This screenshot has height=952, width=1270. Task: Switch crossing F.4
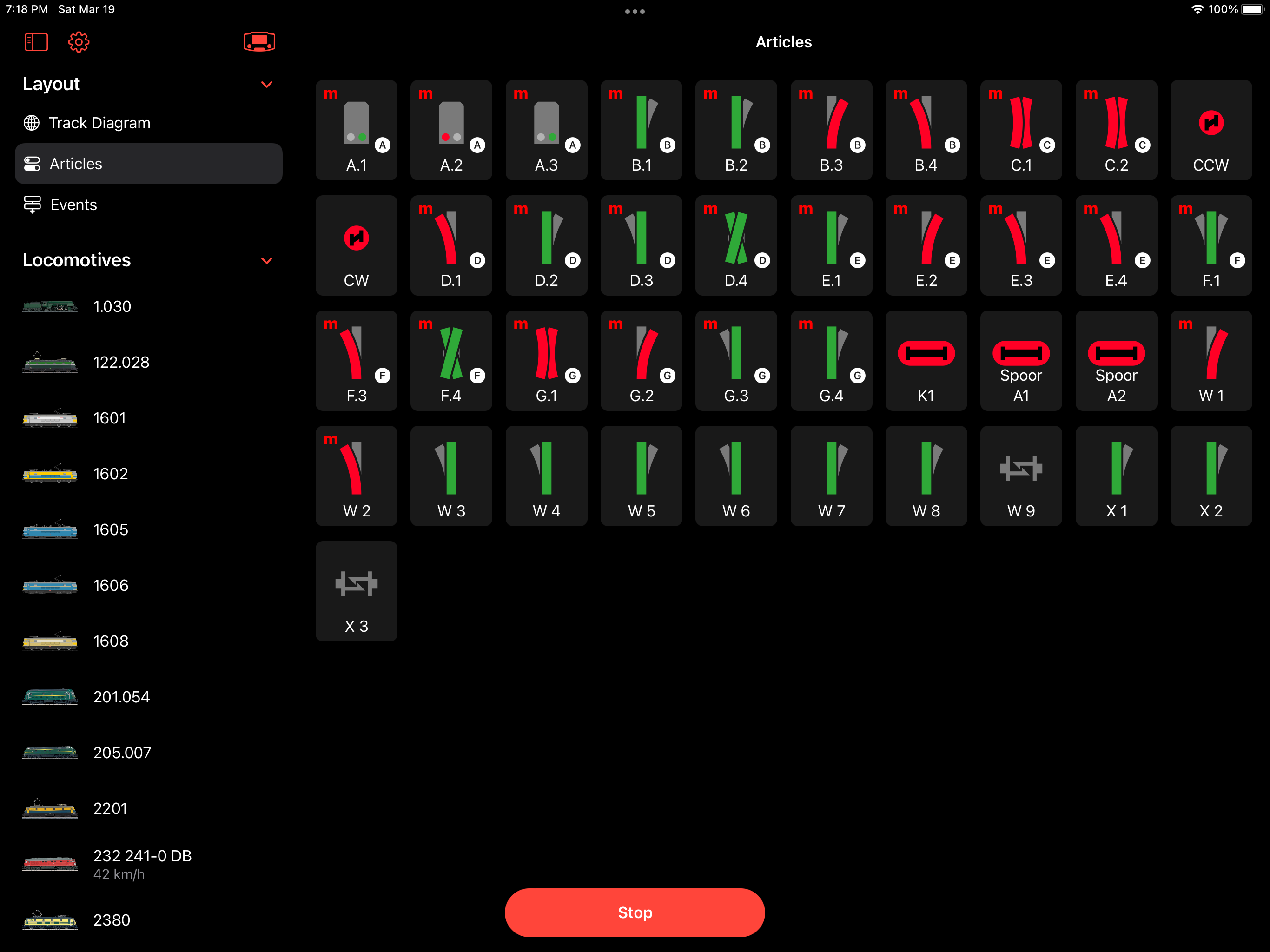(x=451, y=361)
